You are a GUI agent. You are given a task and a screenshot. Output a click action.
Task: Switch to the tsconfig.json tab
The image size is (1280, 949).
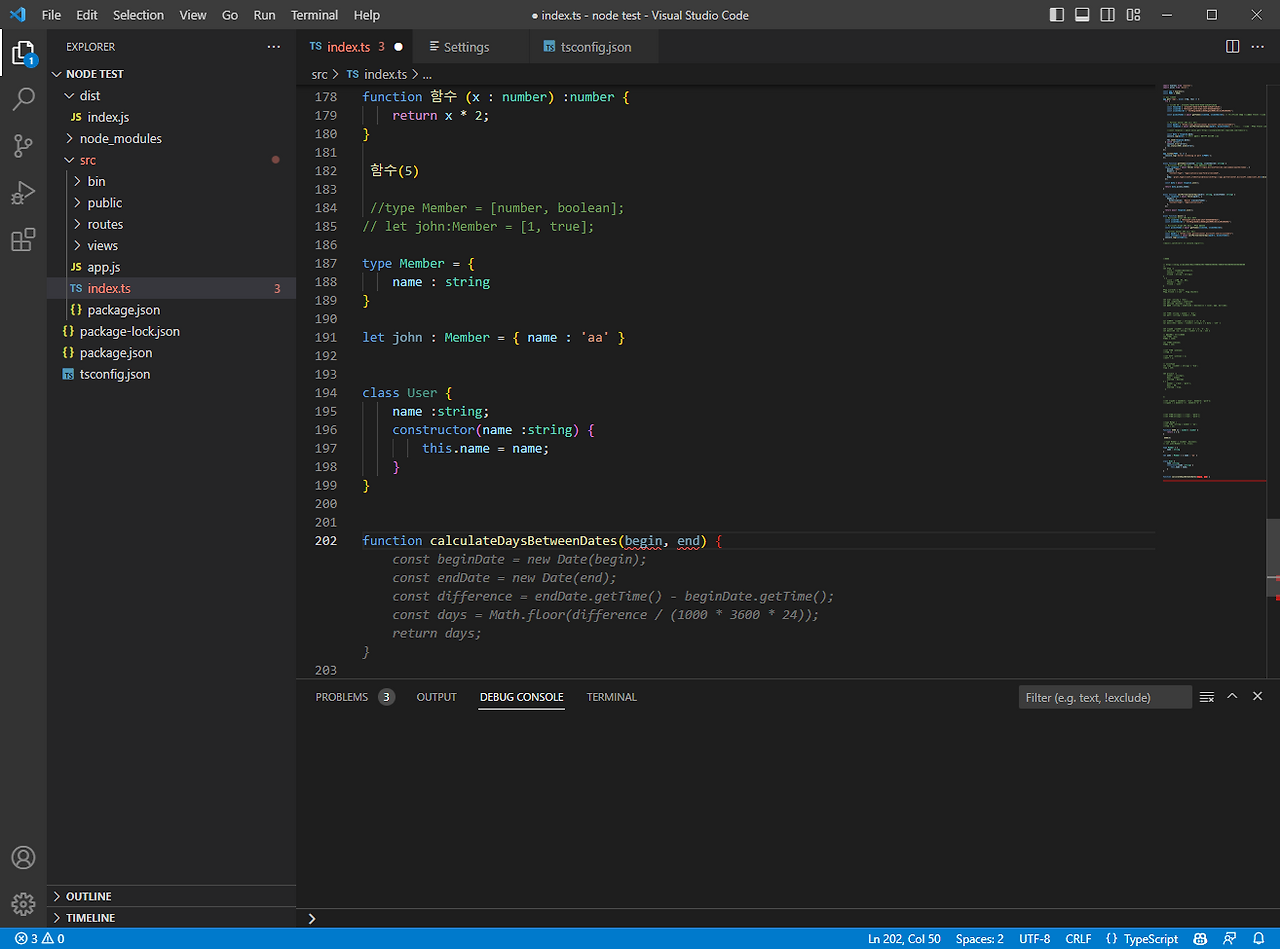[594, 46]
